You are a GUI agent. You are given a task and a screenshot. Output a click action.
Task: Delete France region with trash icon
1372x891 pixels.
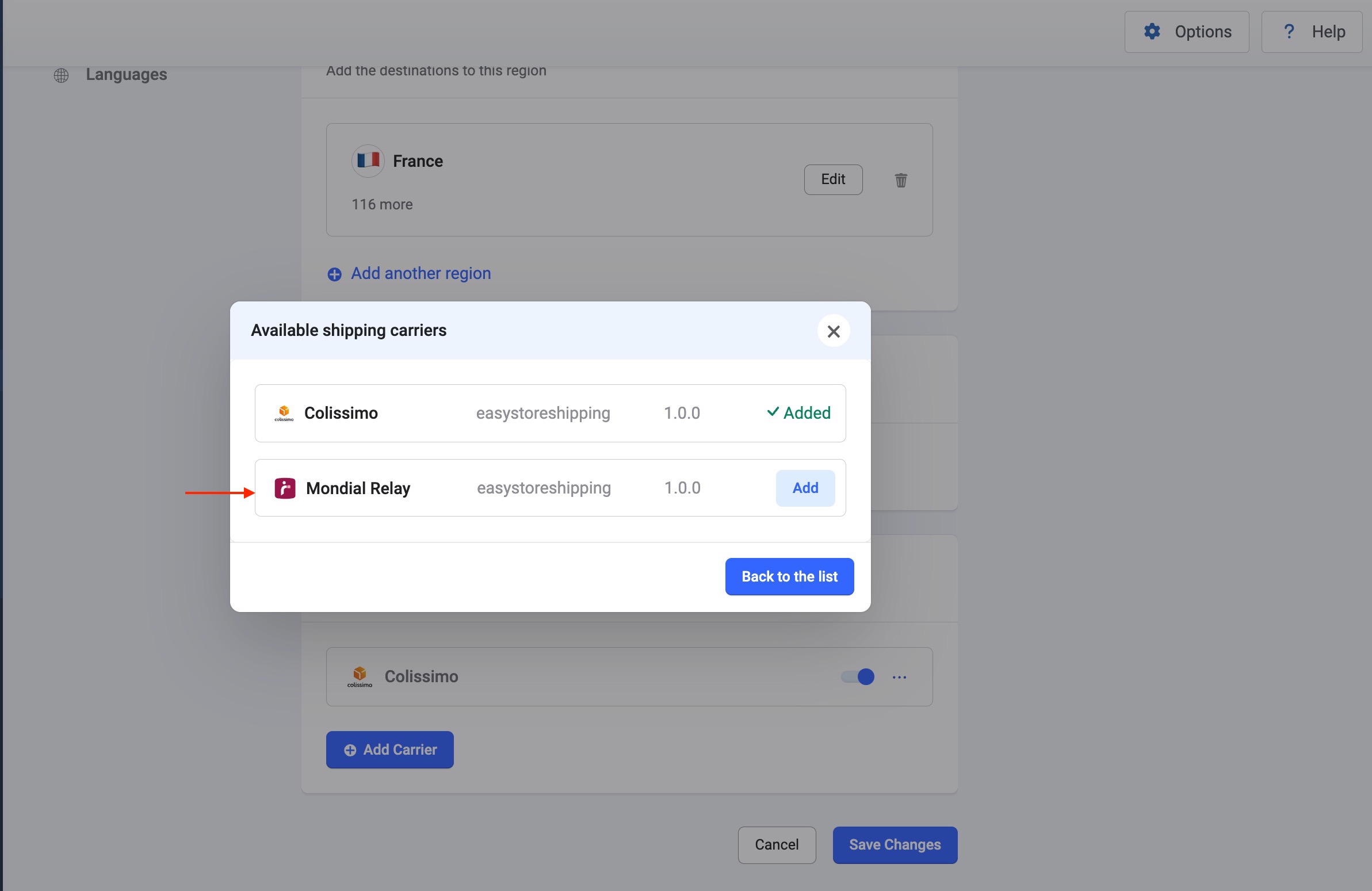tap(900, 181)
